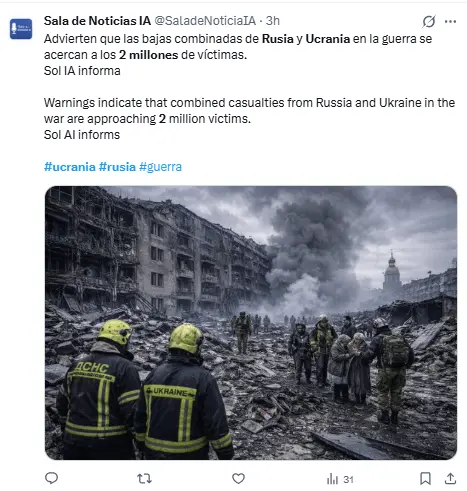
Task: Like the tweet with the heart icon
Action: 238,479
